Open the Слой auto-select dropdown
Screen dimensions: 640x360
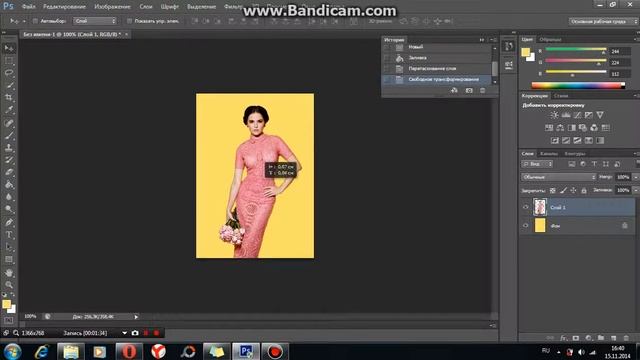click(x=95, y=21)
